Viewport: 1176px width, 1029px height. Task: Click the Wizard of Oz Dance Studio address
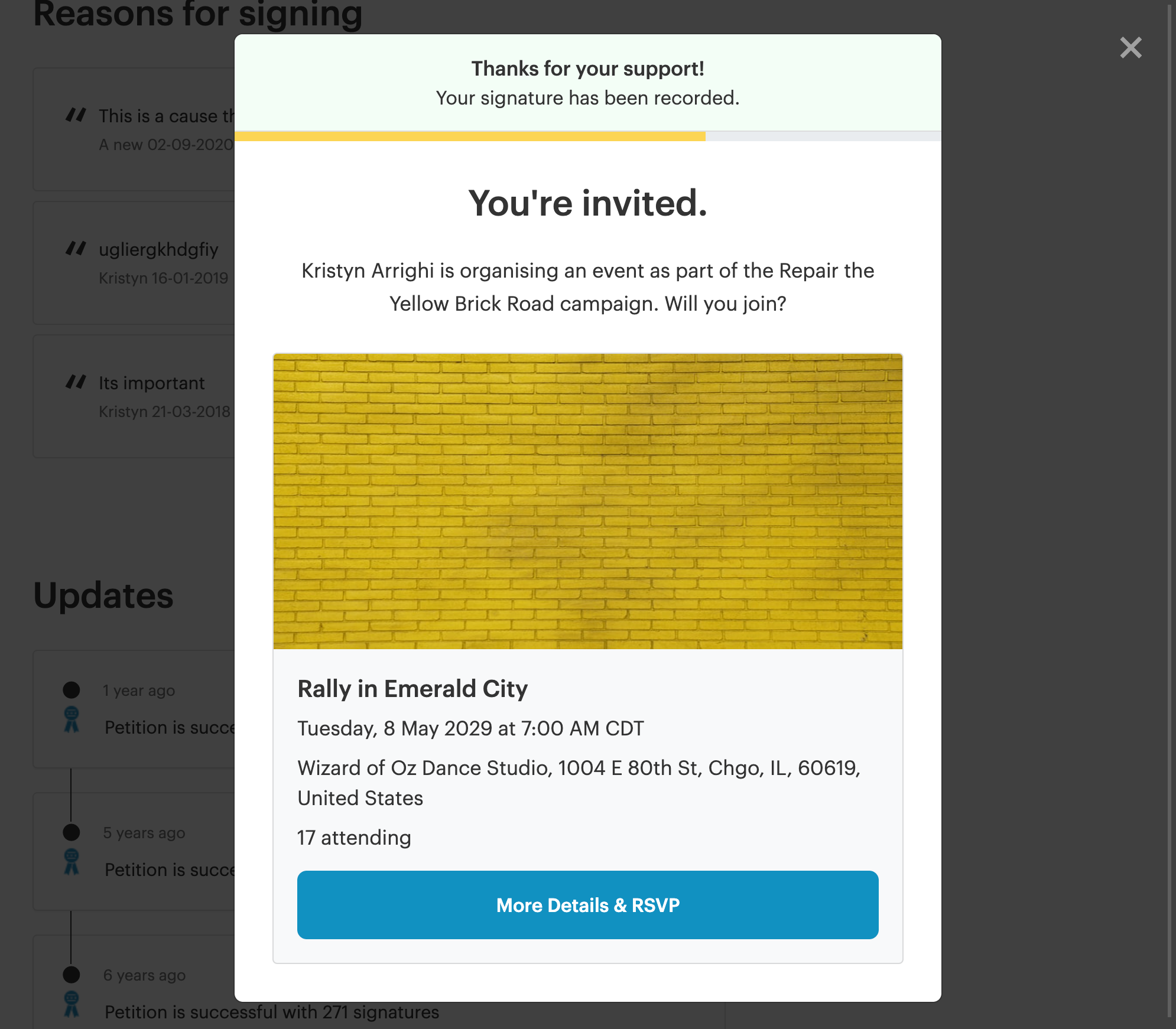(579, 783)
